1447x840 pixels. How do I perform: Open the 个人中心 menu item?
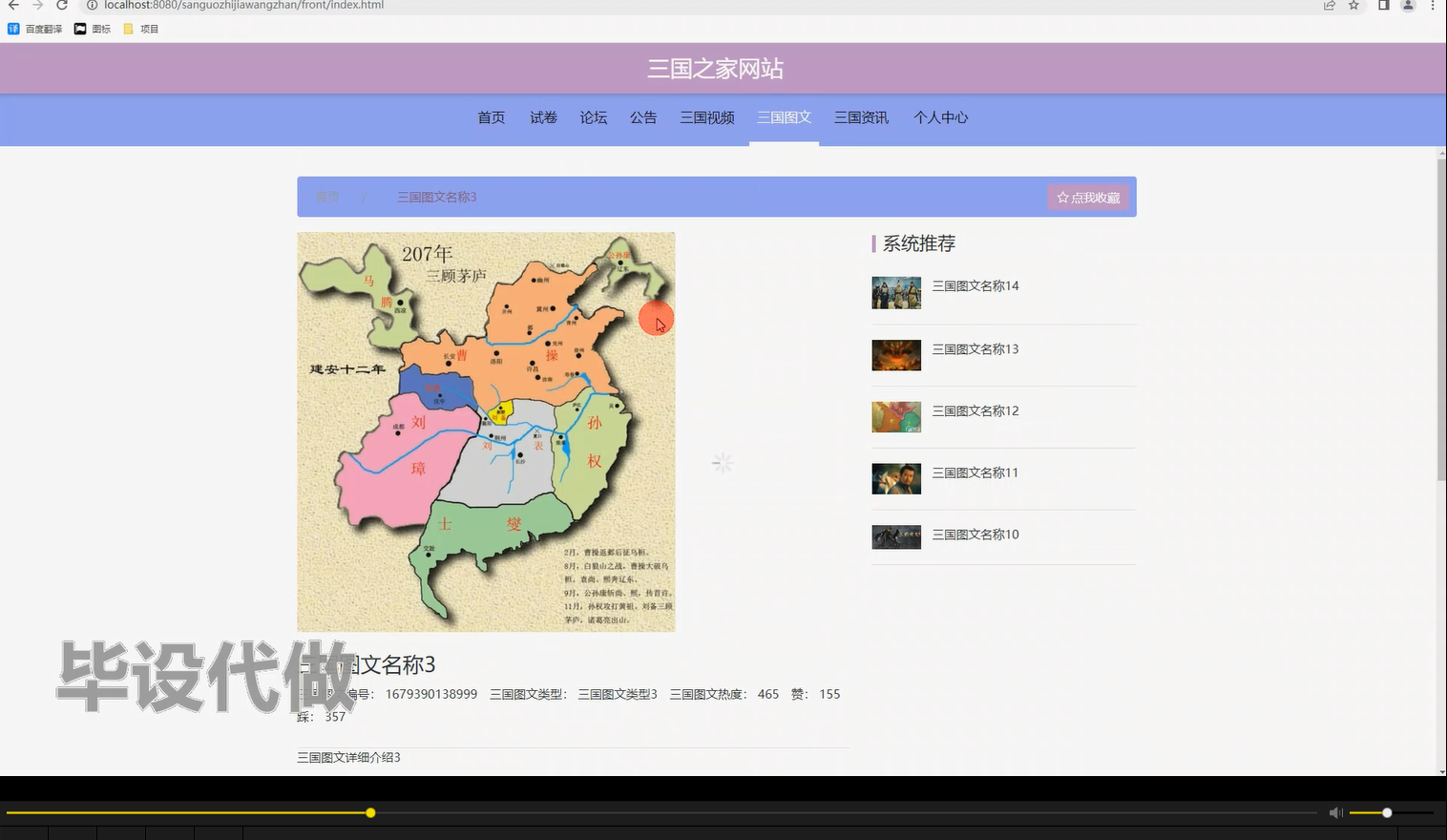[x=941, y=117]
